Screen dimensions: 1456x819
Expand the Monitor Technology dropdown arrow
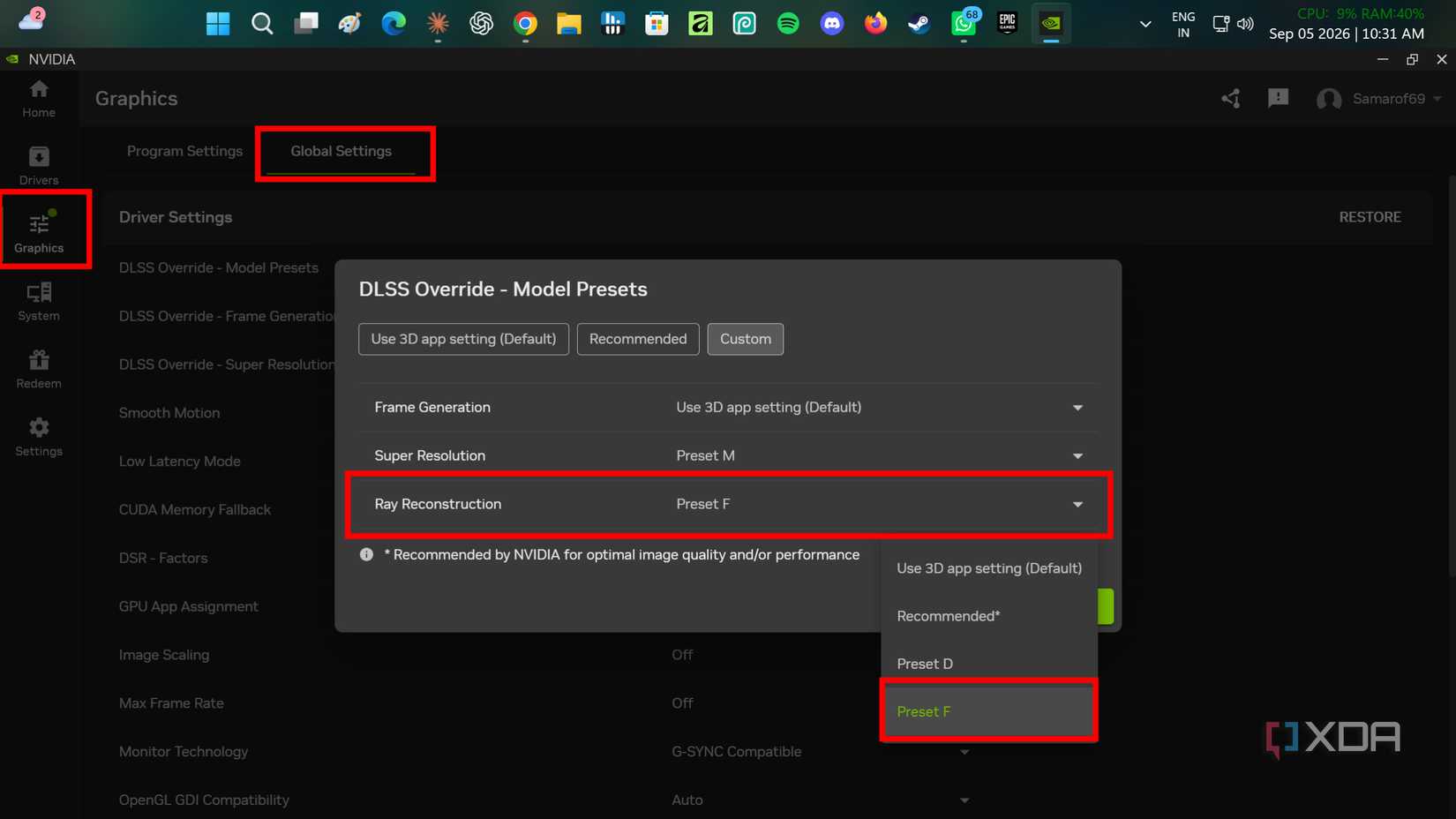[x=964, y=752]
